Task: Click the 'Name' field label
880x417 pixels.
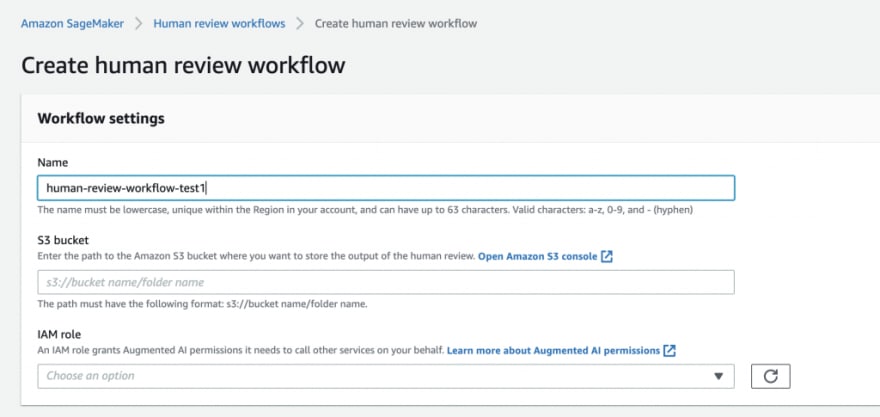Action: coord(53,163)
